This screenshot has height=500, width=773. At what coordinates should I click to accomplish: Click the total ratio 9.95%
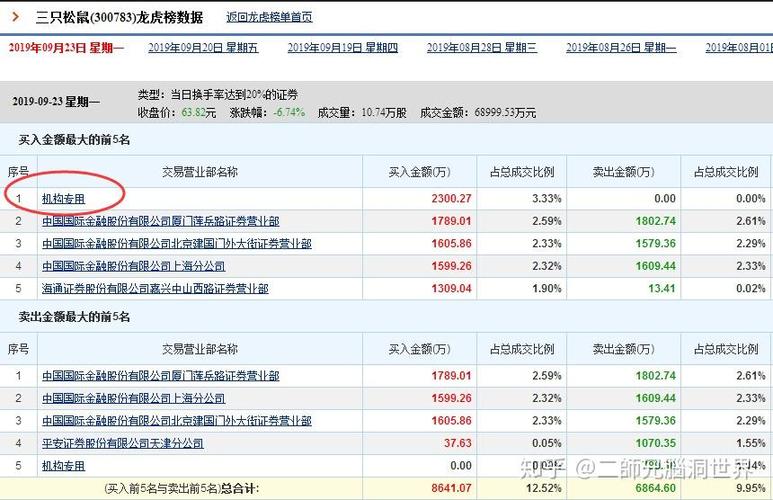coord(751,488)
